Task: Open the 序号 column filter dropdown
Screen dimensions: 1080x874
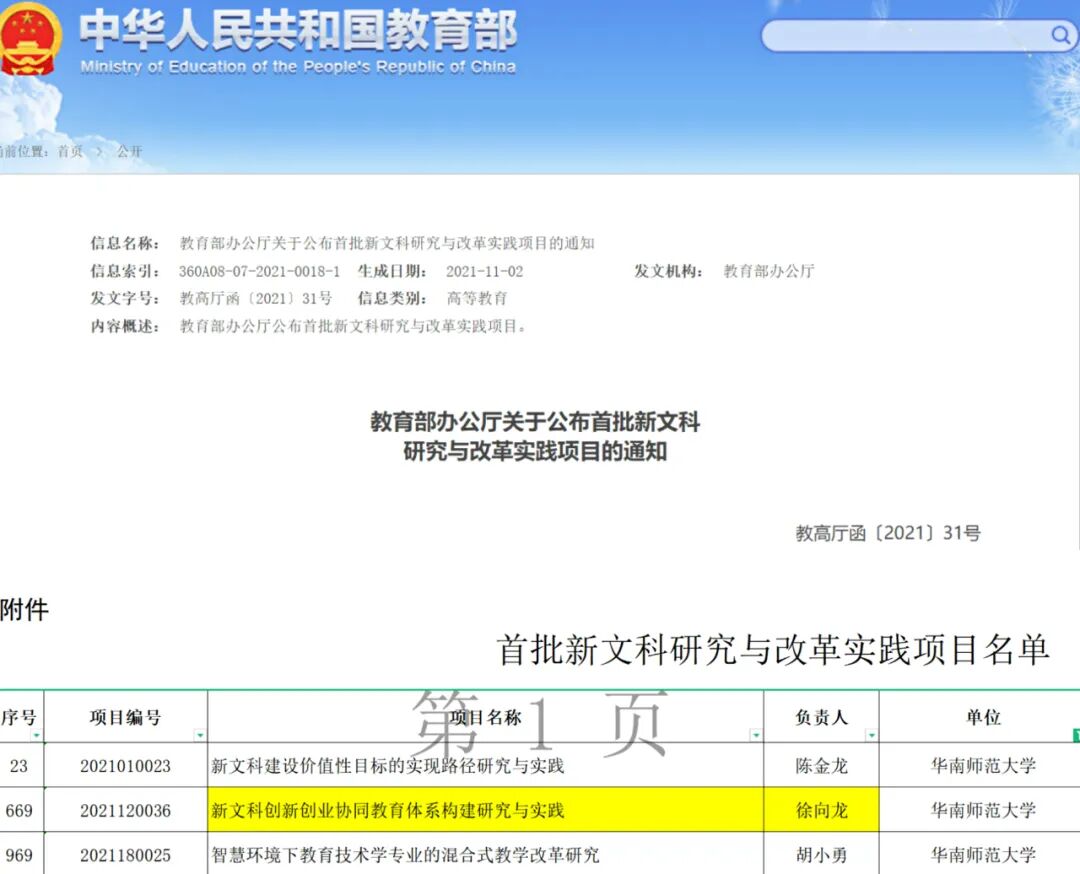Action: 36,736
